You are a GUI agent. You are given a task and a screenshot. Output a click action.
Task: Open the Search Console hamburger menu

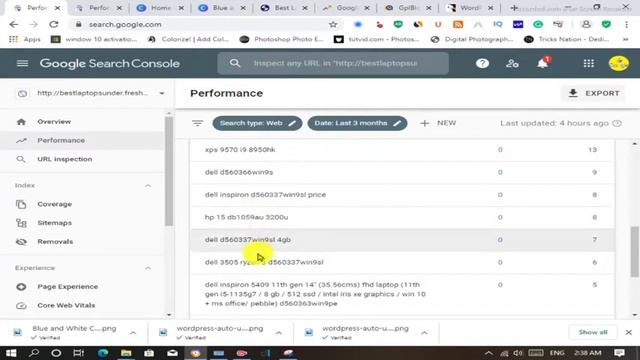(22, 63)
